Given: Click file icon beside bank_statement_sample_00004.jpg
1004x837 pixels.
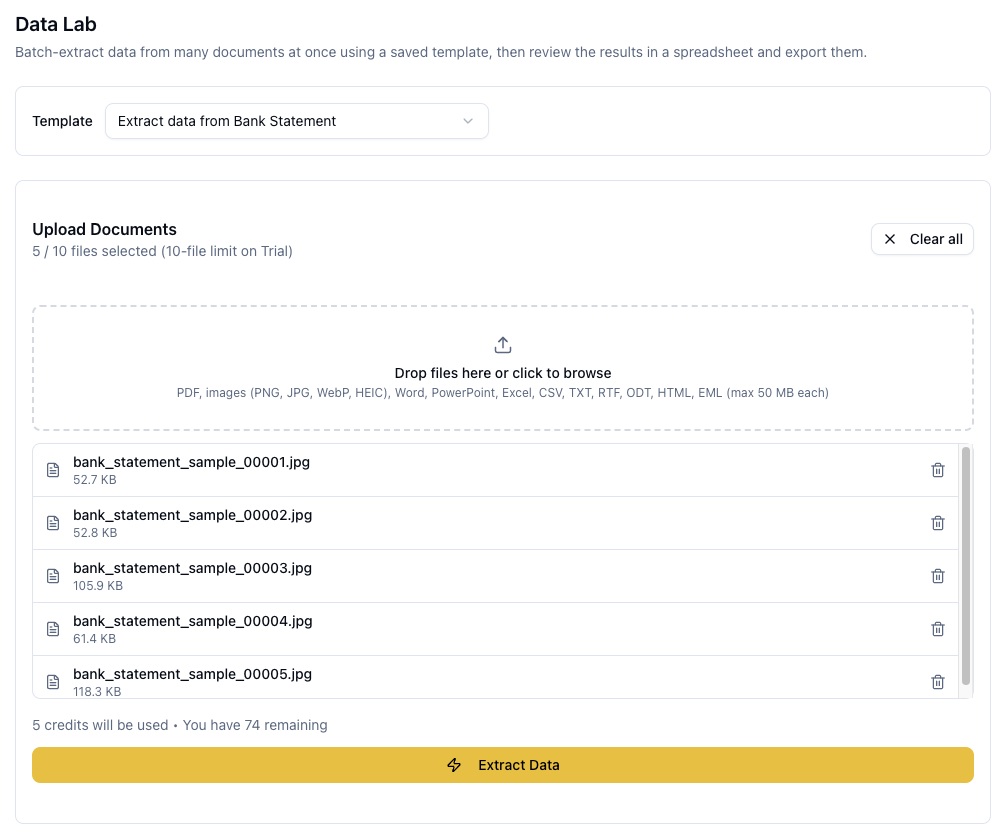Looking at the screenshot, I should click(x=53, y=629).
